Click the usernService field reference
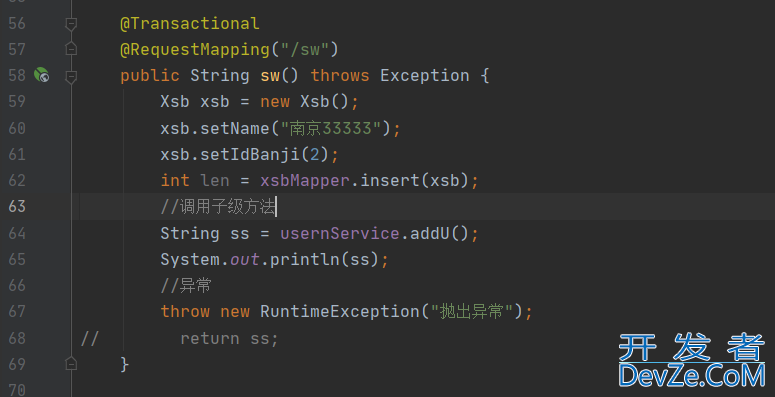775x397 pixels. click(x=340, y=233)
